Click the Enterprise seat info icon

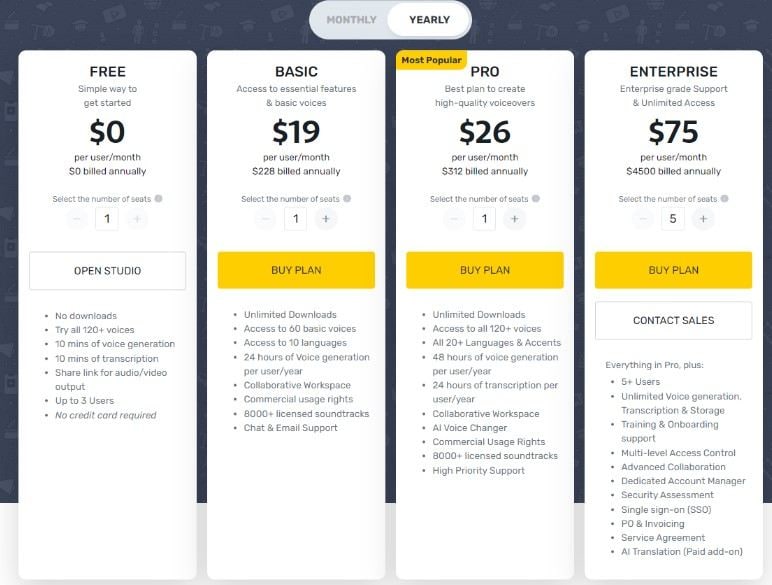(724, 199)
